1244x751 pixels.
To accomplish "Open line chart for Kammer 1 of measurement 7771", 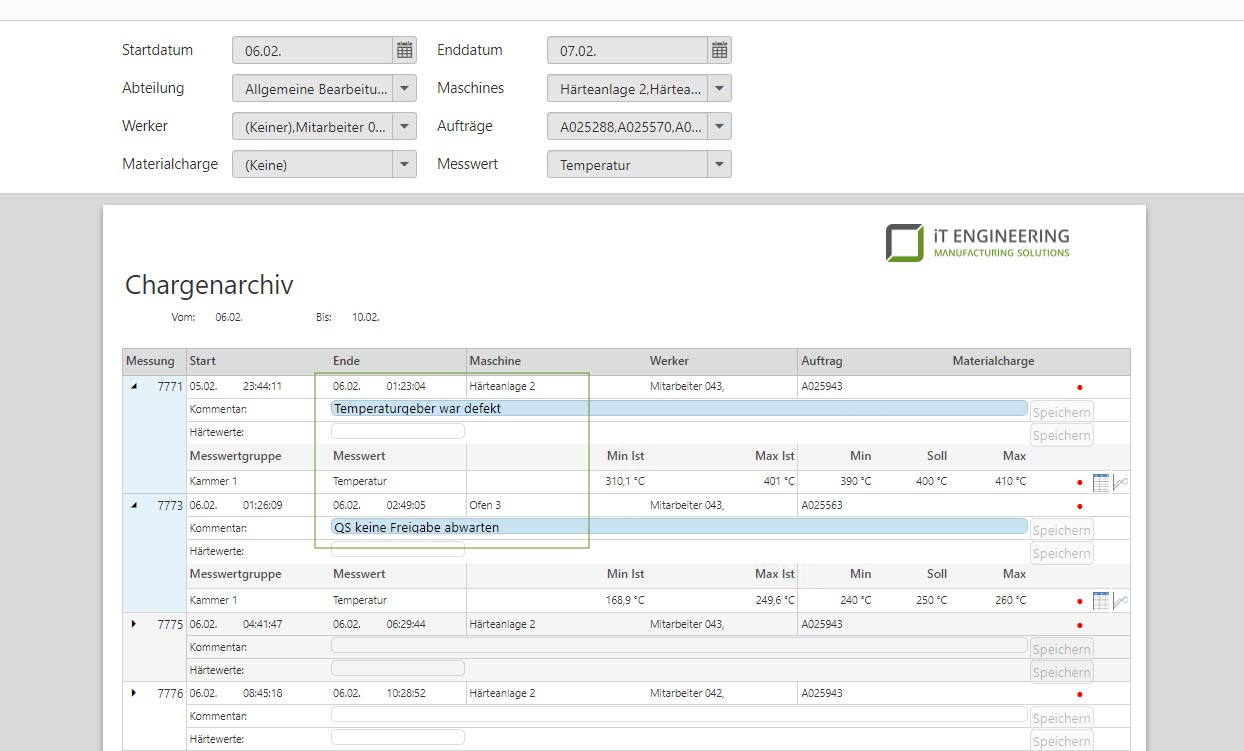I will pos(1121,483).
